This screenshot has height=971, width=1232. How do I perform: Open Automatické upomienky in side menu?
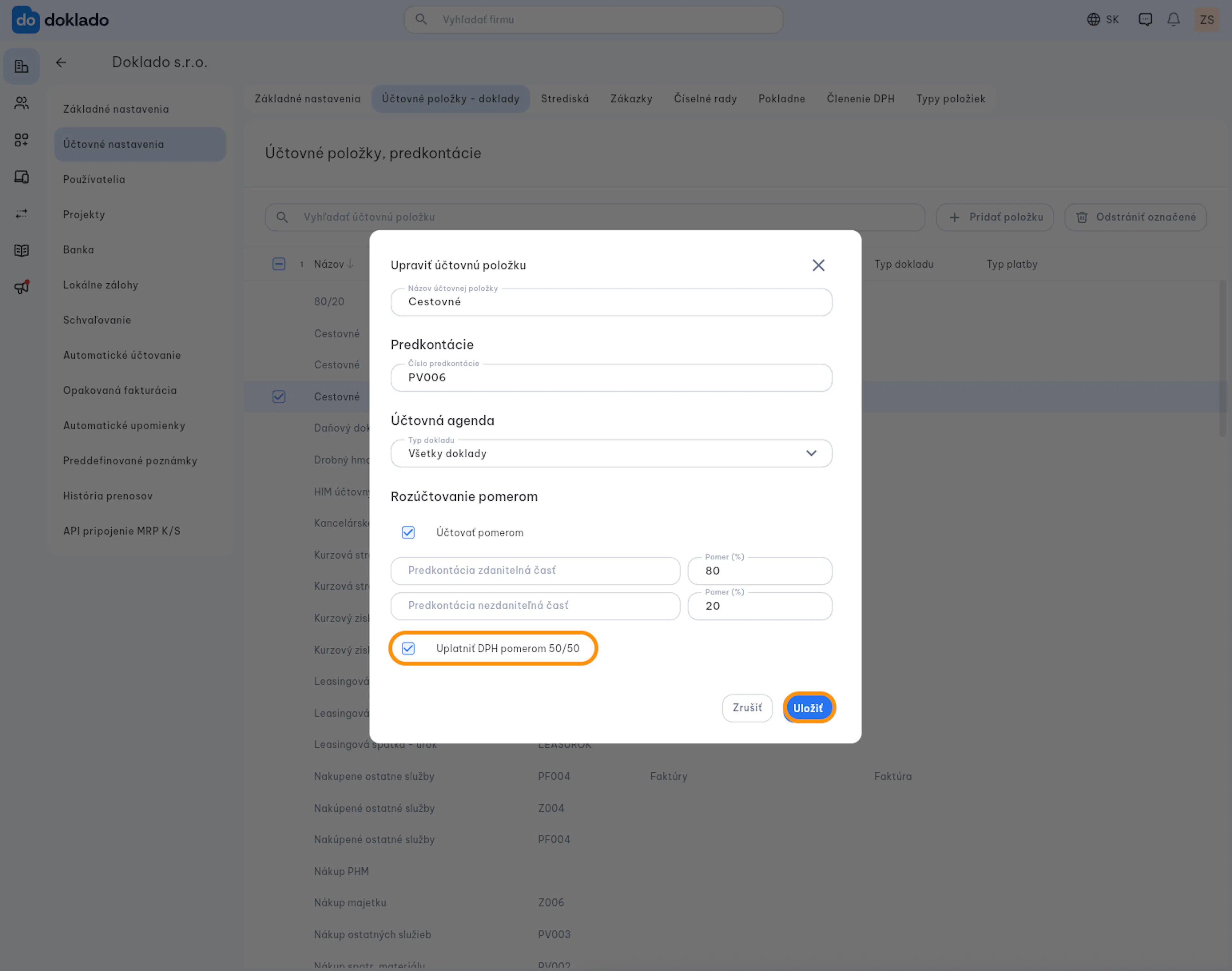pyautogui.click(x=140, y=426)
